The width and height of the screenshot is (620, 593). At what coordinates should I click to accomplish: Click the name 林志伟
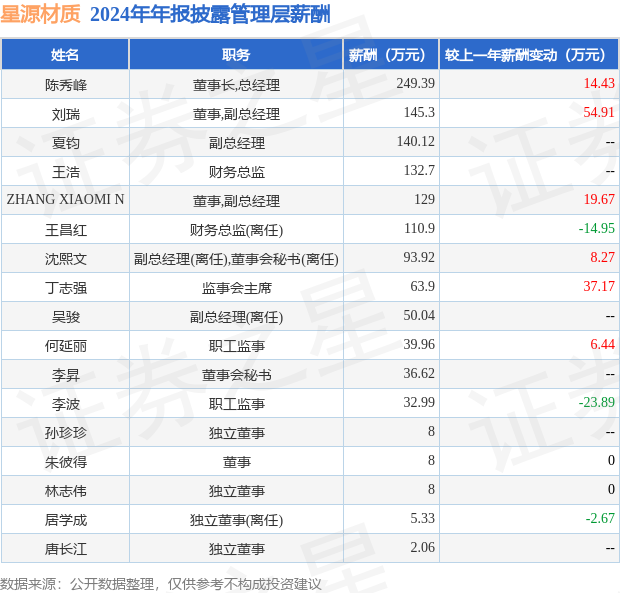coord(66,491)
